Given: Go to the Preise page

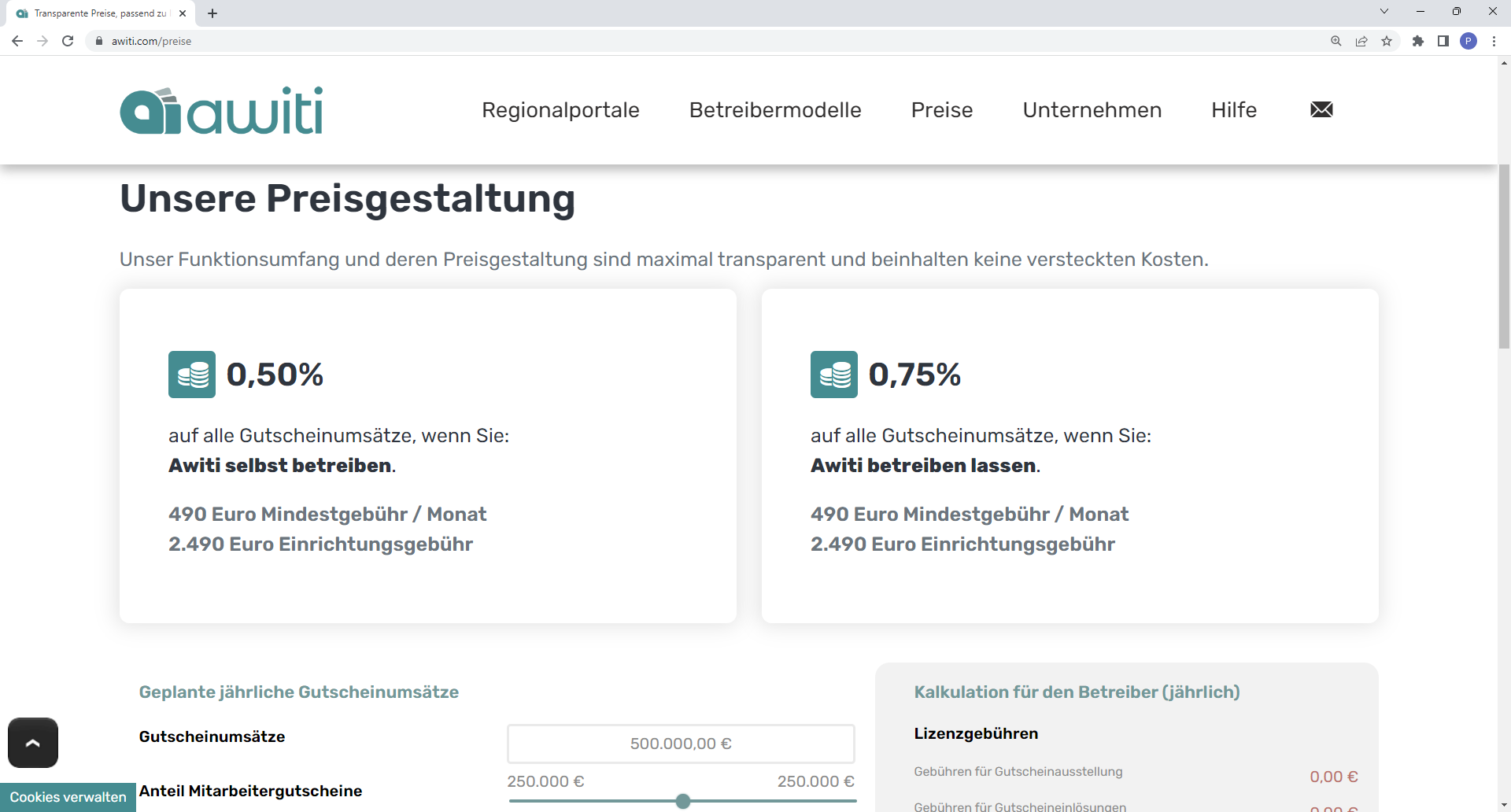Looking at the screenshot, I should point(942,110).
